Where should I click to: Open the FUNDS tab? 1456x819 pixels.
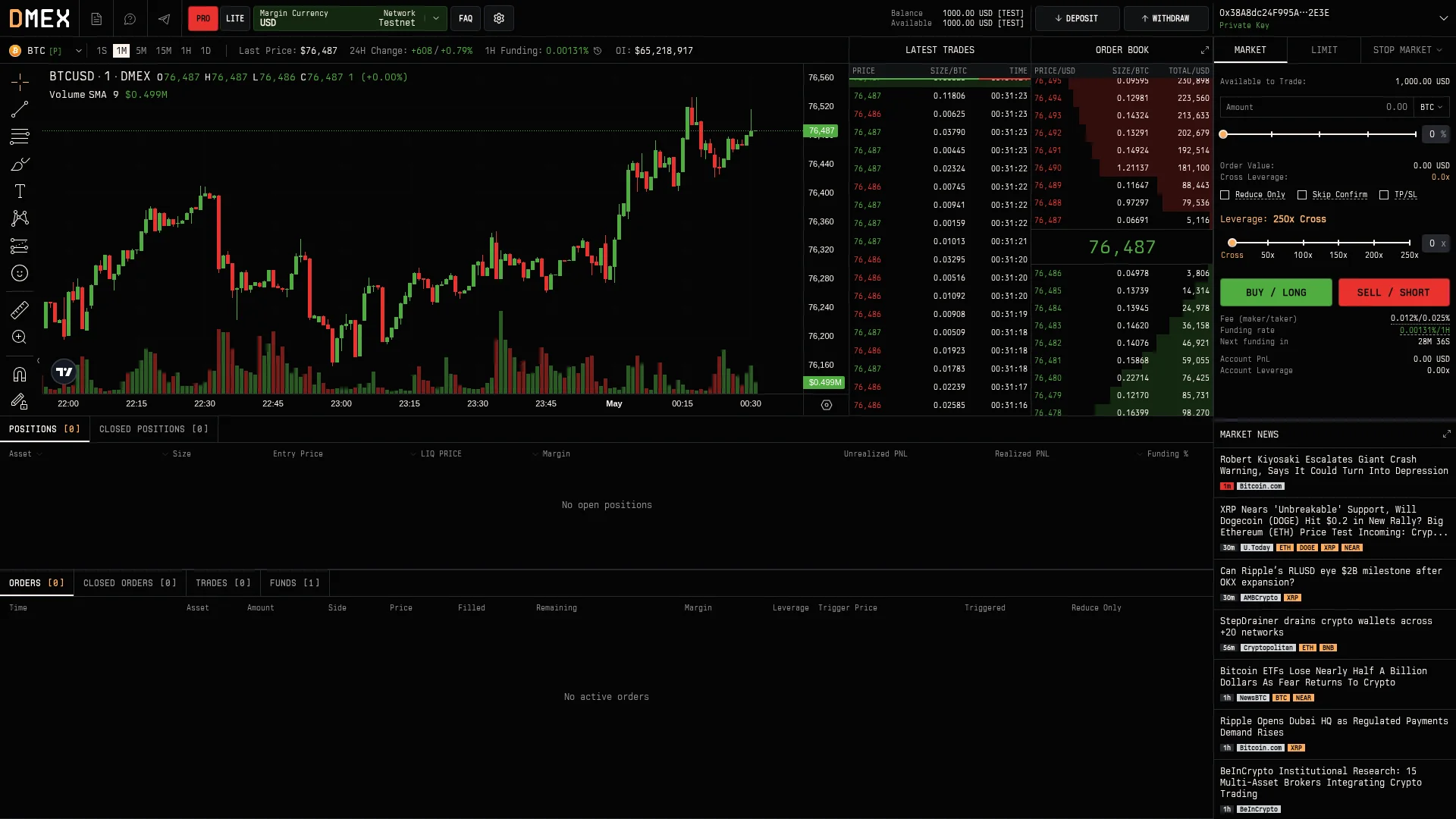[295, 583]
